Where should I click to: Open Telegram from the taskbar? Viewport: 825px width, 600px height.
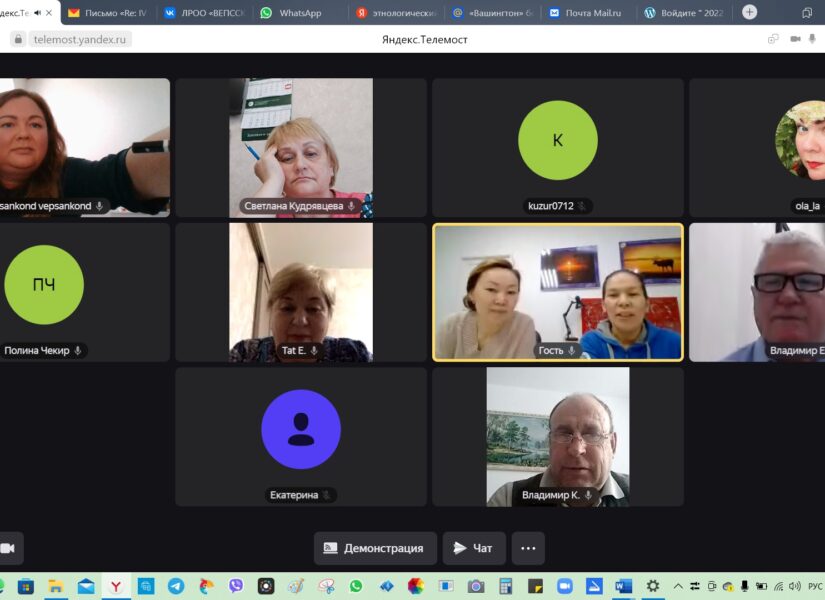pos(176,586)
